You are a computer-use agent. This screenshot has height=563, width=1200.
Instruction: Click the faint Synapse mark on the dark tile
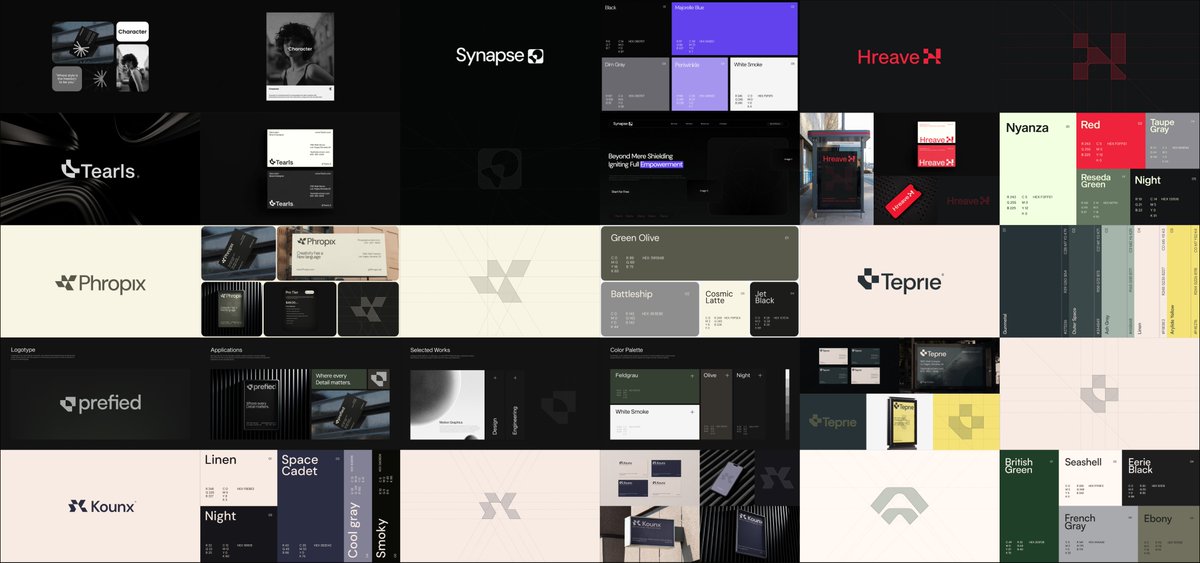click(499, 168)
